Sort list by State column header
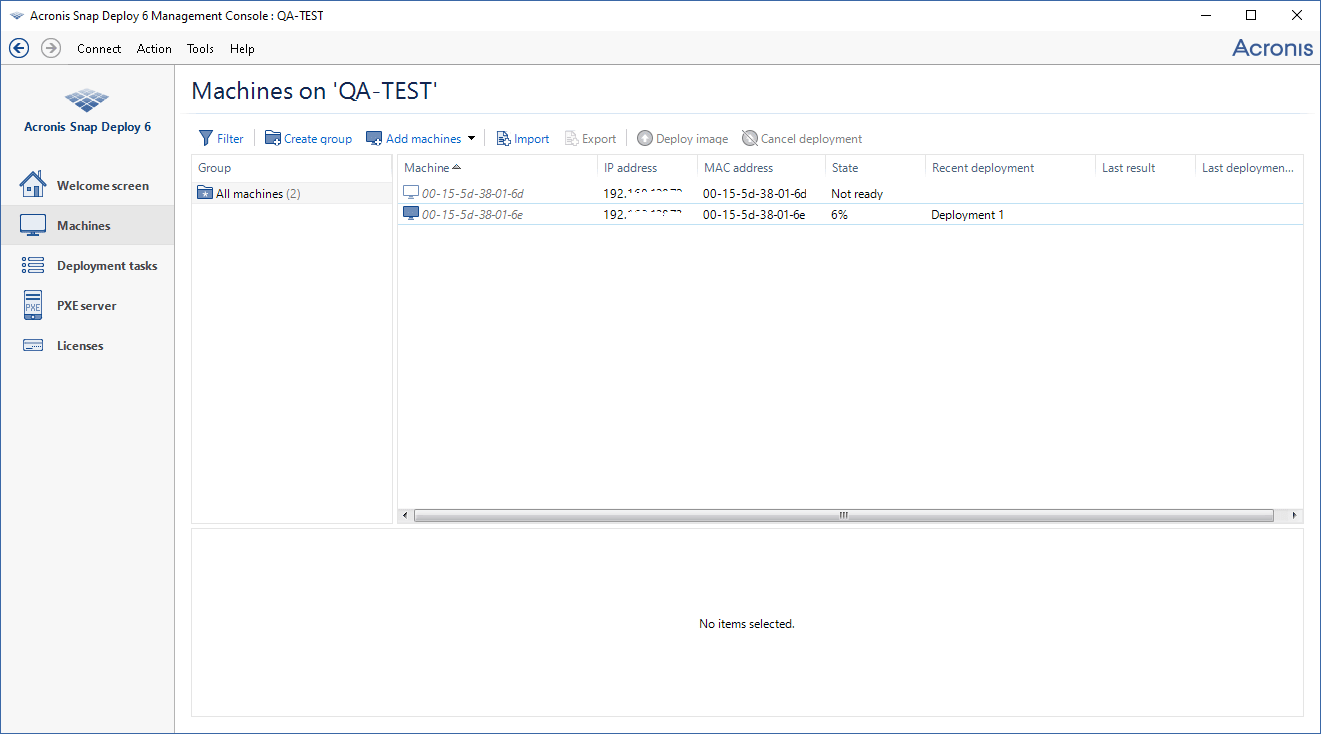The height and width of the screenshot is (734, 1321). pos(845,168)
